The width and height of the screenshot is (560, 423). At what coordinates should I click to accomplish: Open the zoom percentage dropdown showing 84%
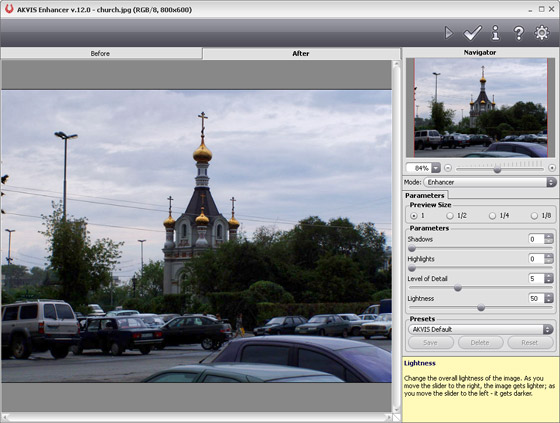(x=436, y=168)
